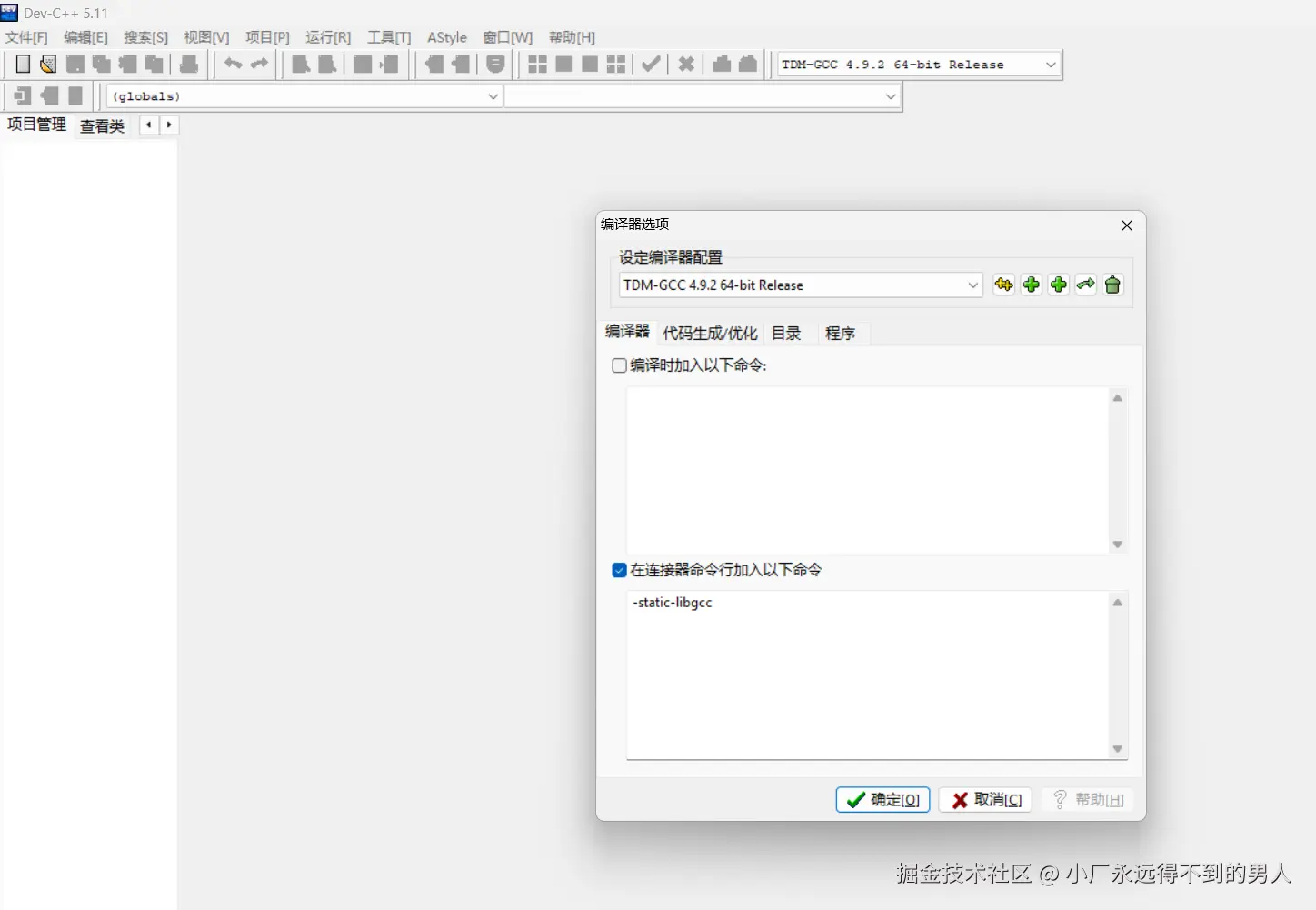Screen dimensions: 1316x910
Task: Click the trash can delete compiler set icon
Action: (1112, 285)
